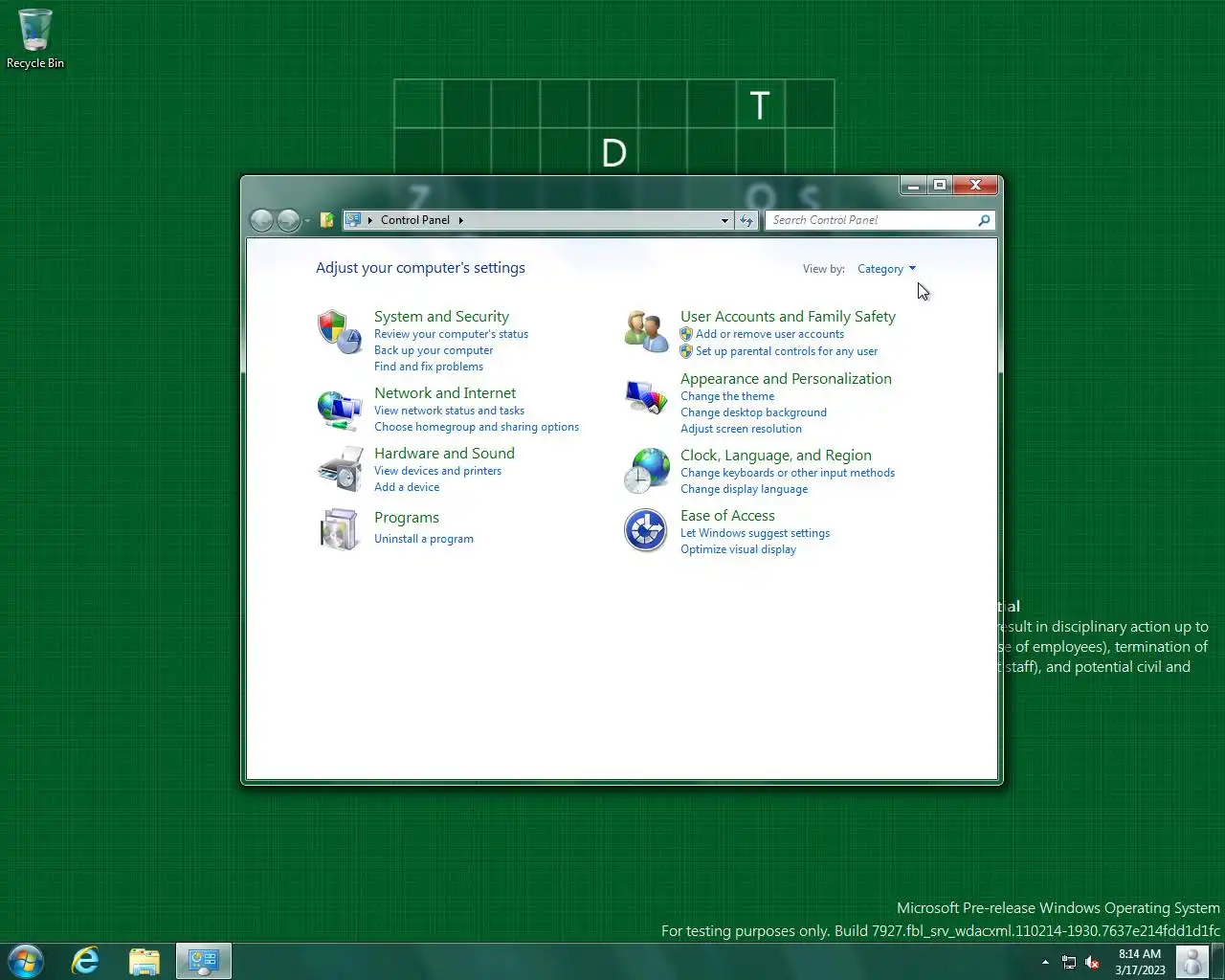Click the refresh button beside address bar
Screen dimensions: 1225x980
point(746,220)
